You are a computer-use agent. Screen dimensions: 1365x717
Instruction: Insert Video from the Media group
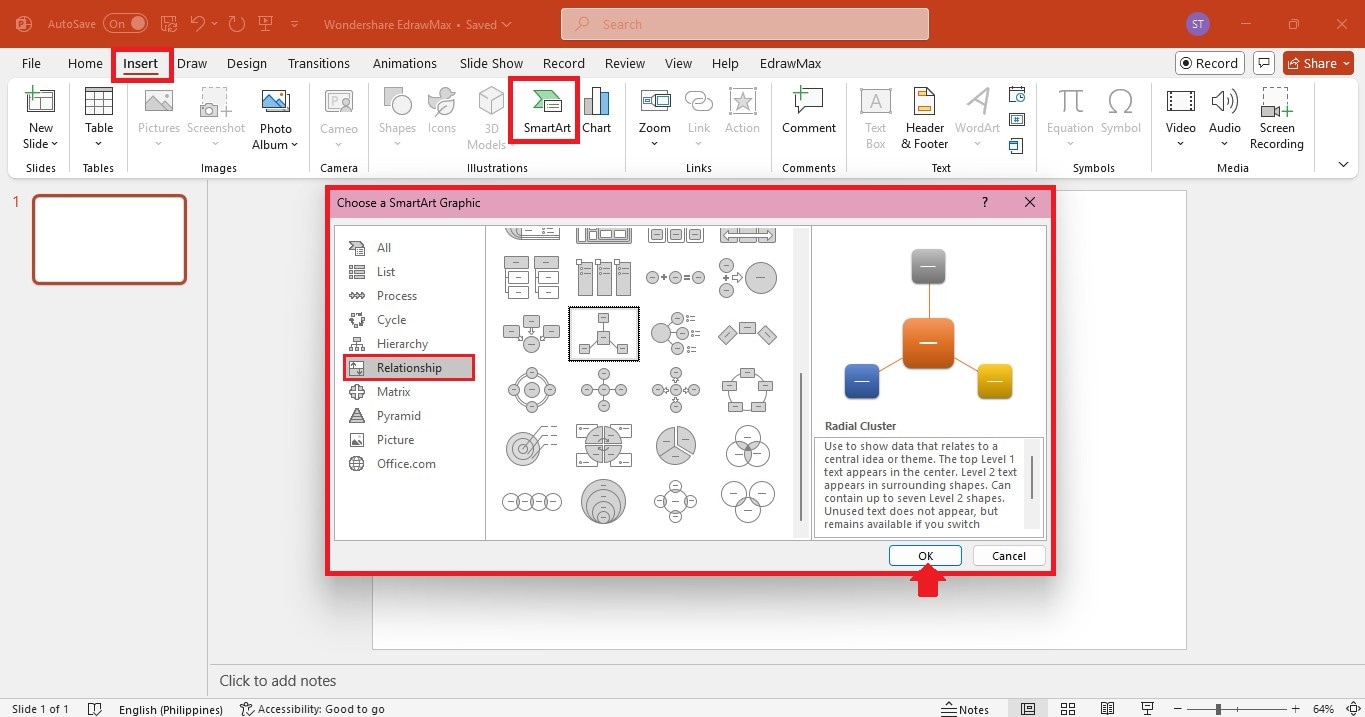pyautogui.click(x=1181, y=110)
